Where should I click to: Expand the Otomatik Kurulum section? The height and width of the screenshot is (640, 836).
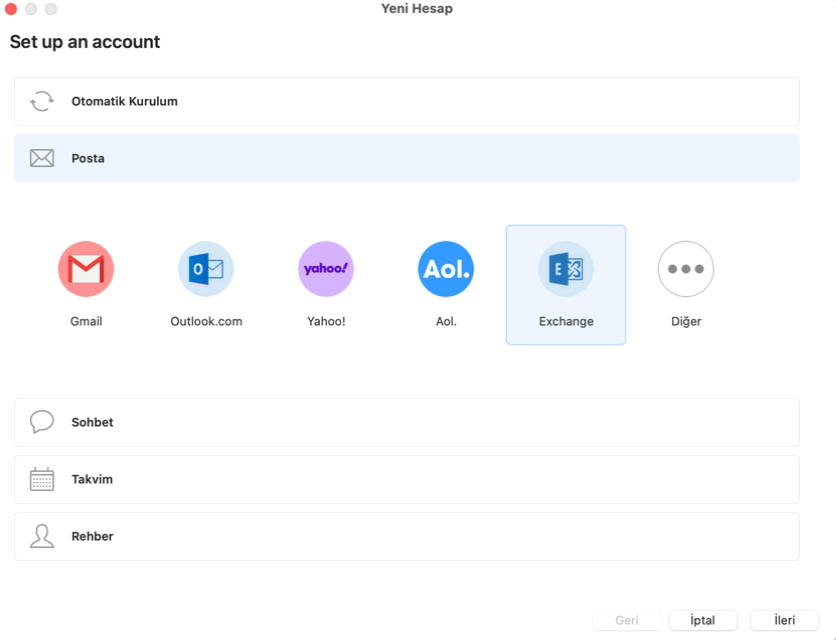407,101
